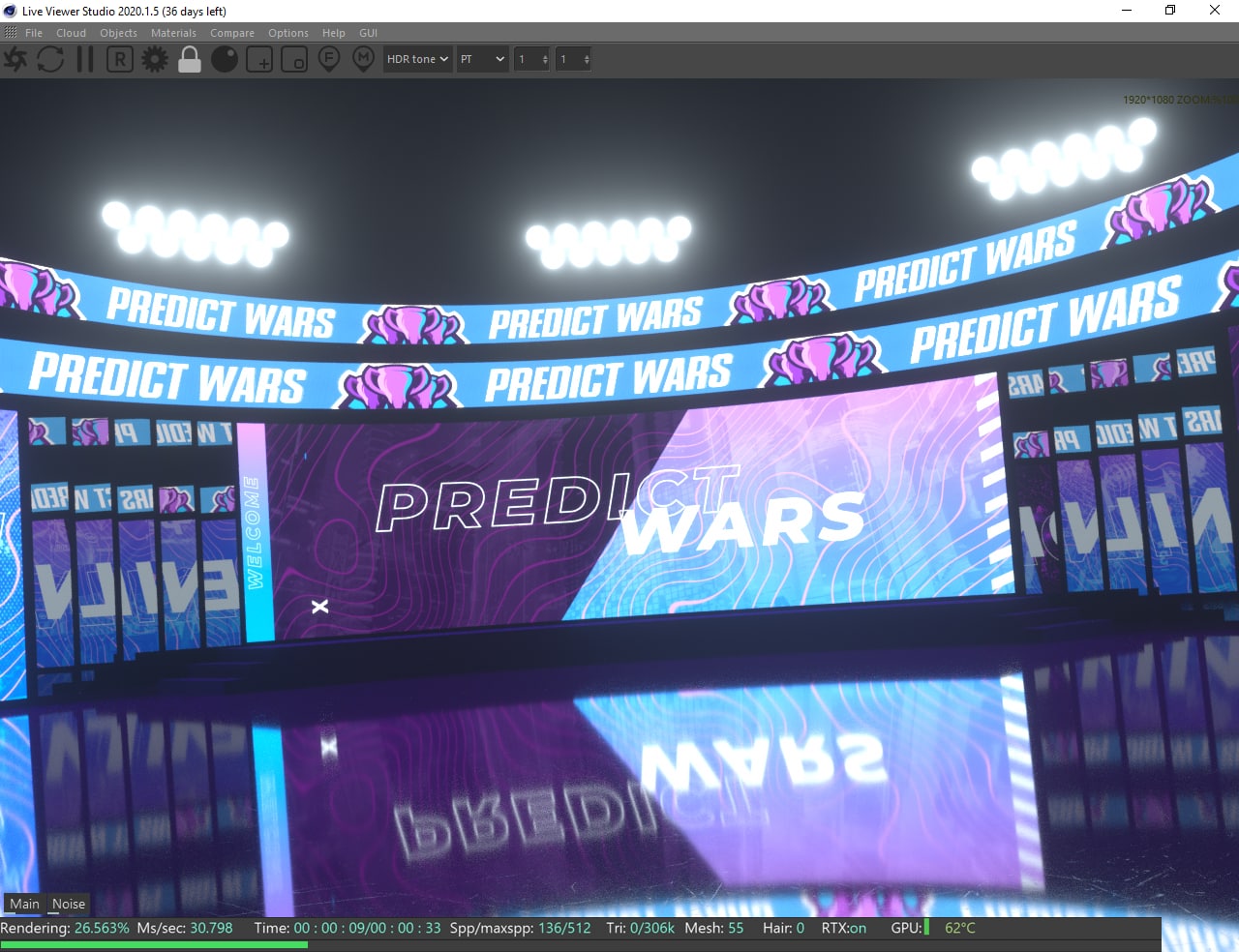Open the Compare menu
The image size is (1239, 952).
(232, 33)
